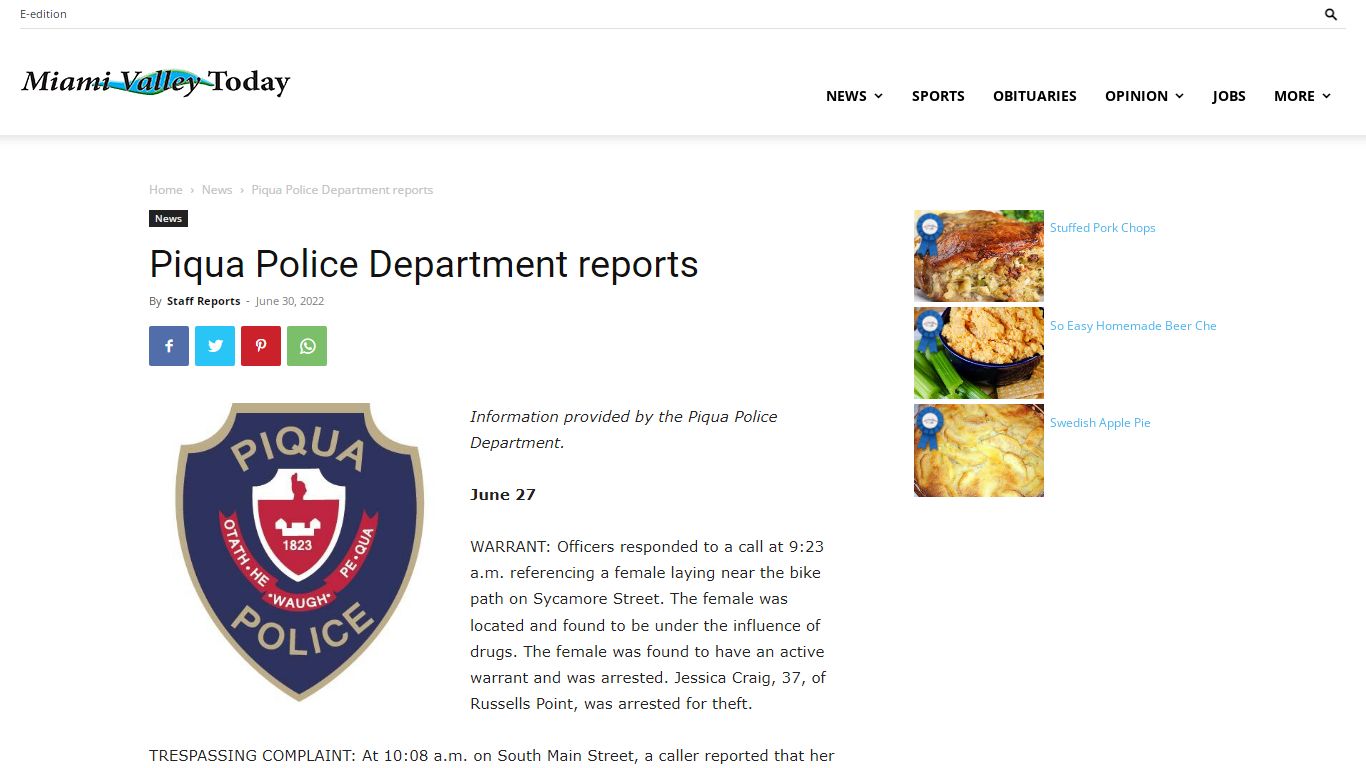Viewport: 1366px width, 768px height.
Task: Go to News breadcrumb
Action: coord(217,190)
